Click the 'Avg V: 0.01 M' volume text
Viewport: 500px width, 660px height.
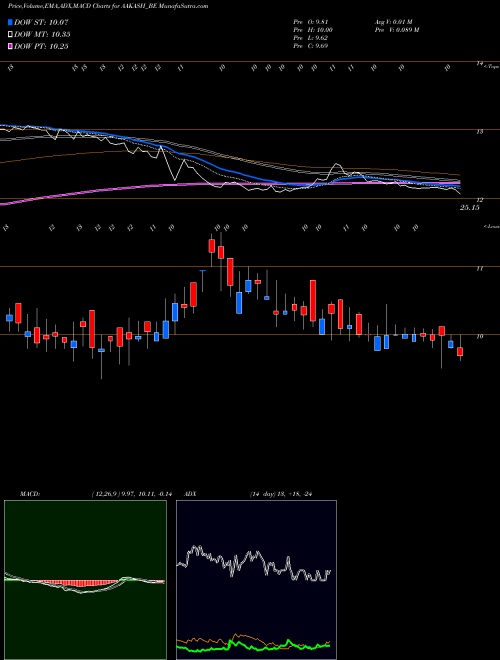(x=395, y=22)
